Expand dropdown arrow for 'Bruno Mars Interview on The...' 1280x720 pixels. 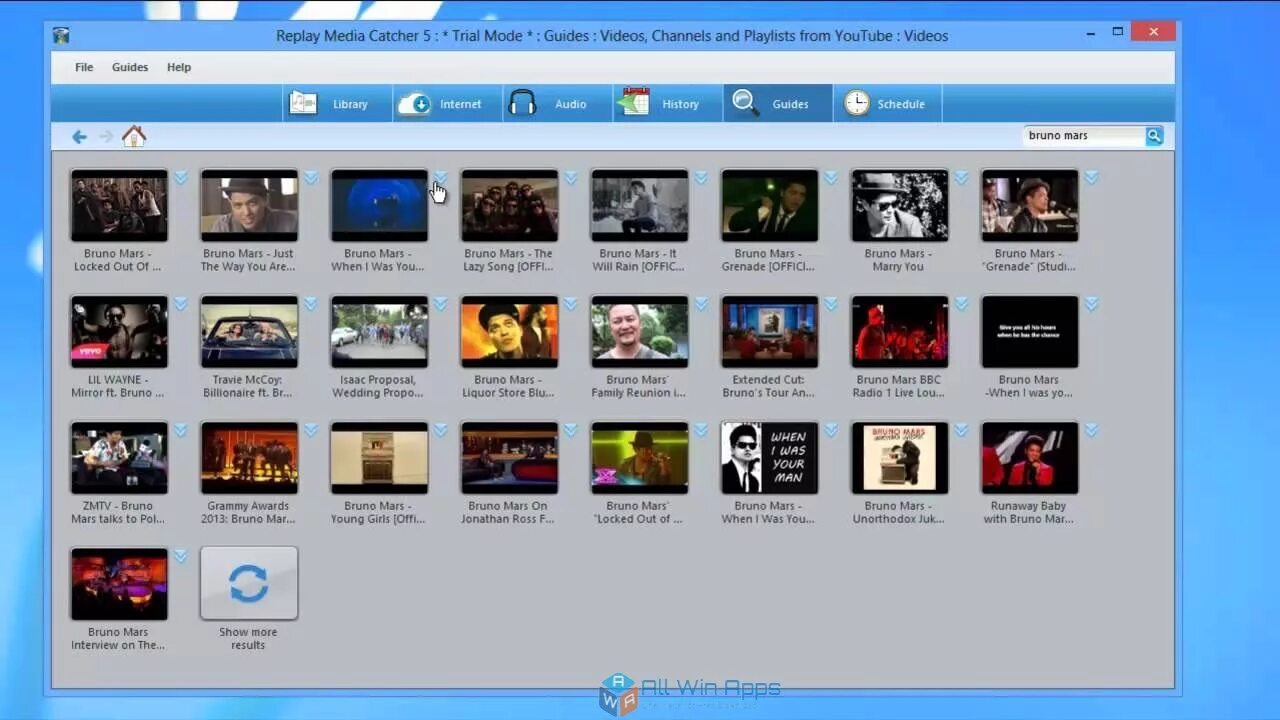(181, 555)
